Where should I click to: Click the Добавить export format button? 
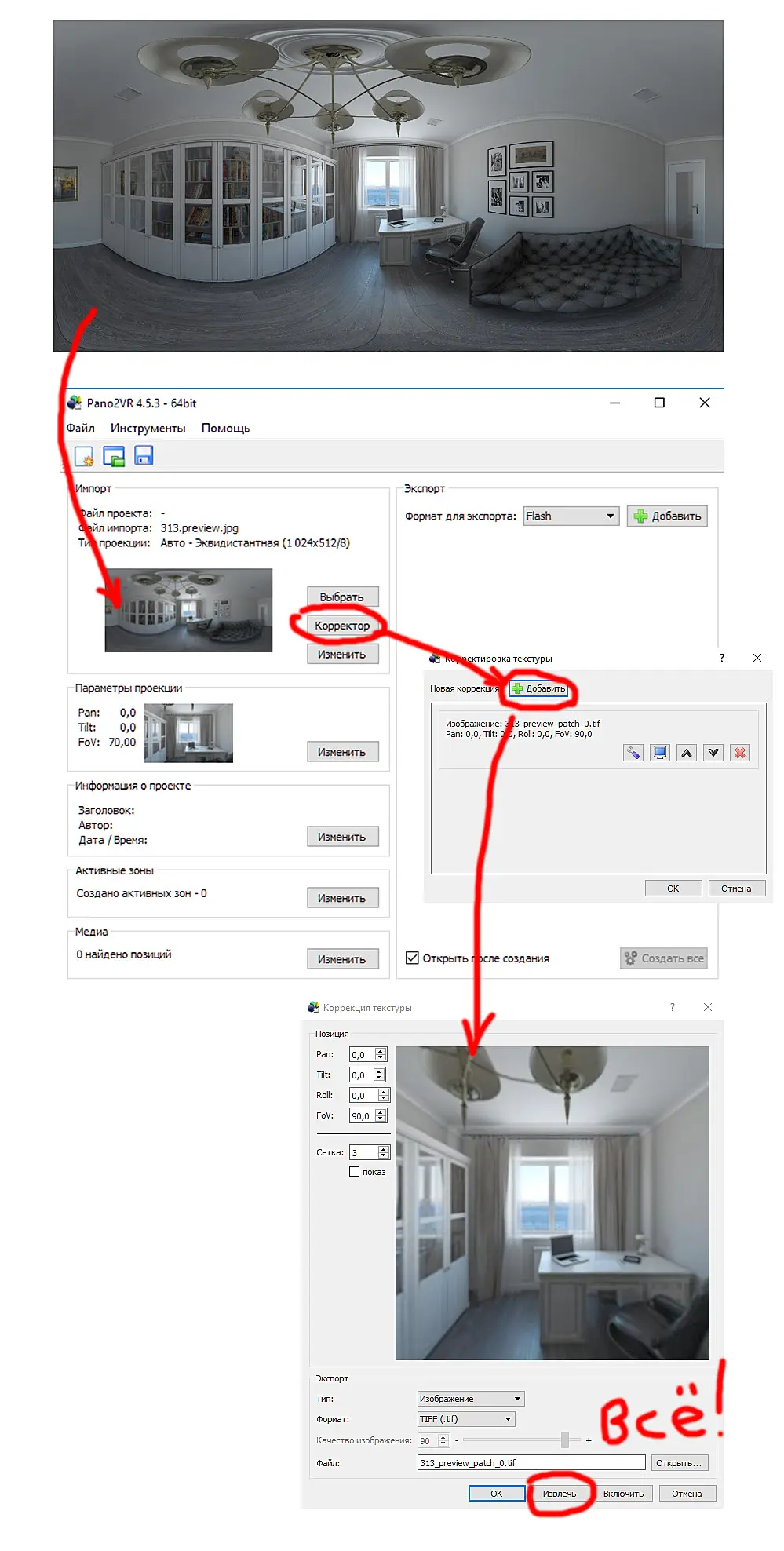tap(667, 516)
